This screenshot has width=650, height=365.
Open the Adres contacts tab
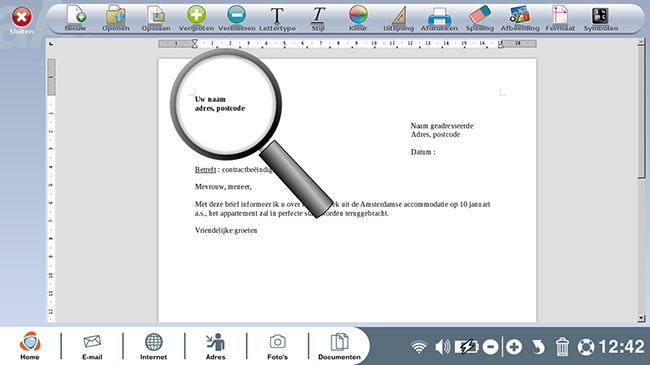[x=216, y=346]
